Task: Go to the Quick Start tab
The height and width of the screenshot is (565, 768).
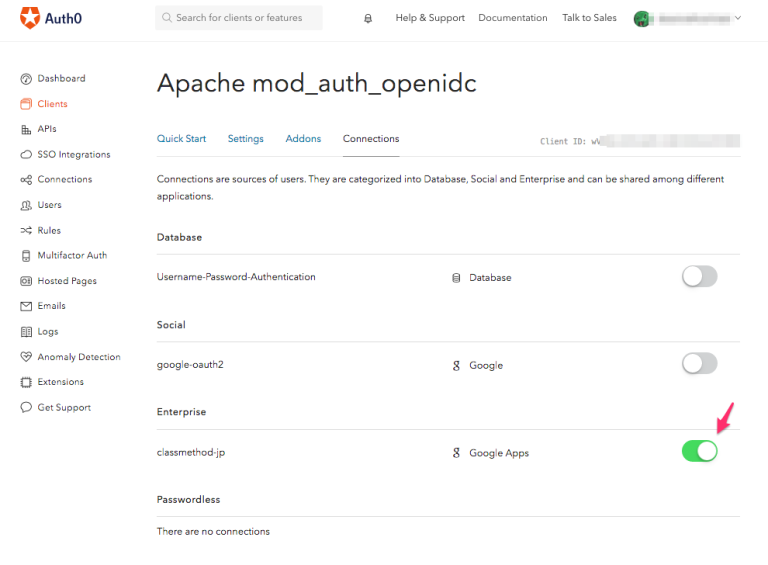Action: (181, 139)
